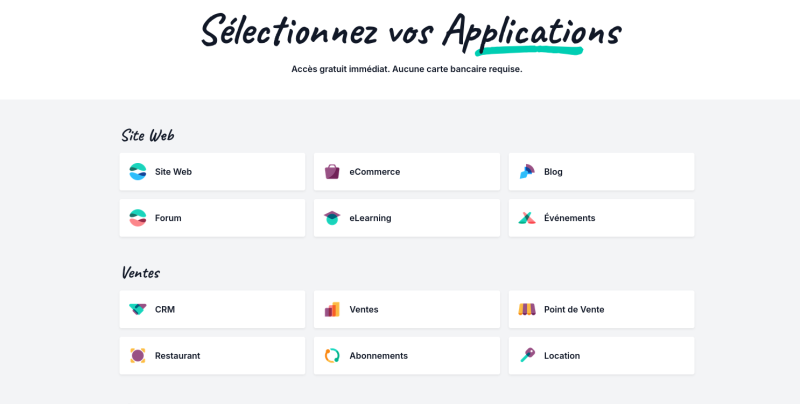Click the eLearning graduation cap icon
This screenshot has height=404, width=800.
(x=332, y=218)
